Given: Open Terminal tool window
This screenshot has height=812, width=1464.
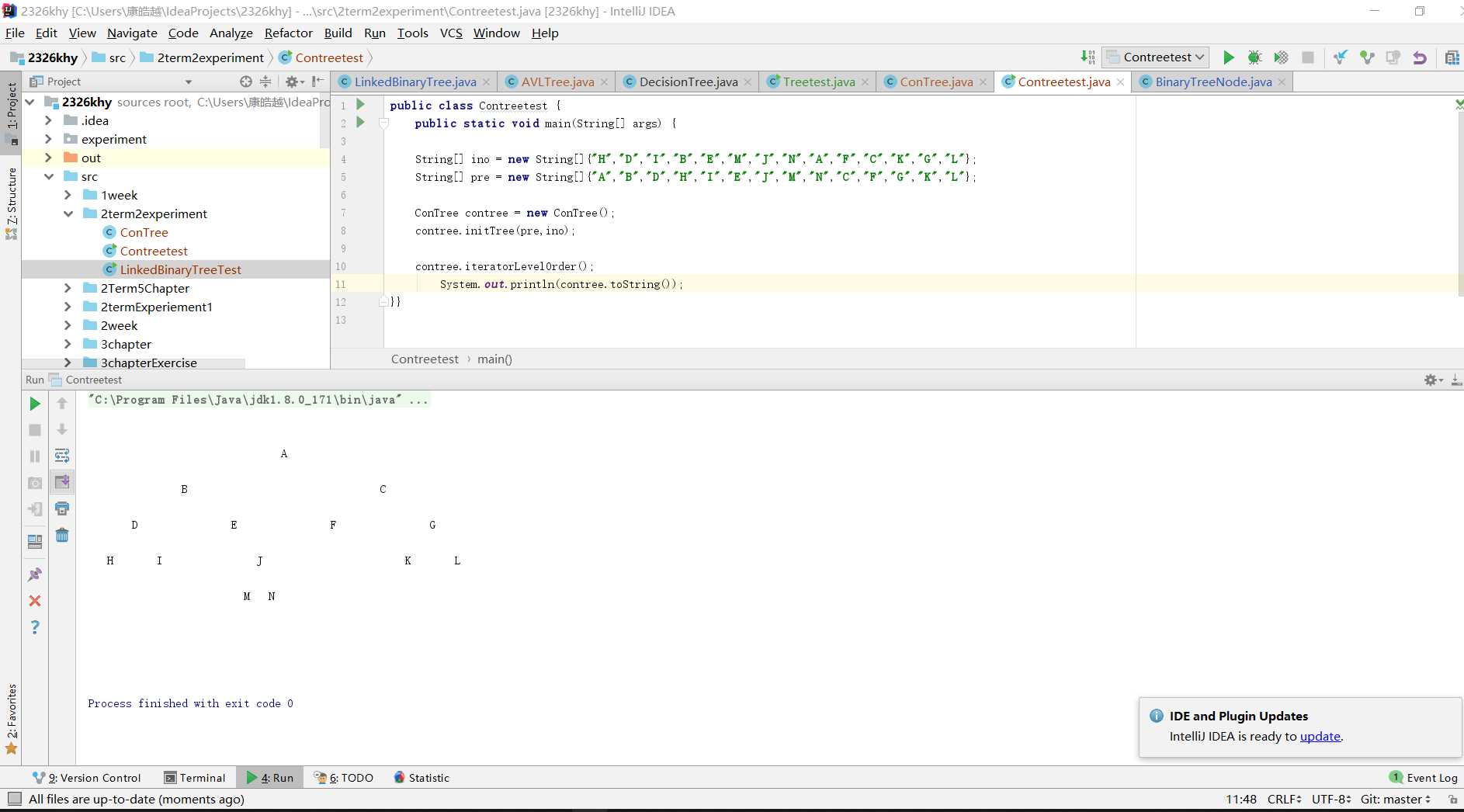Looking at the screenshot, I should click(195, 778).
